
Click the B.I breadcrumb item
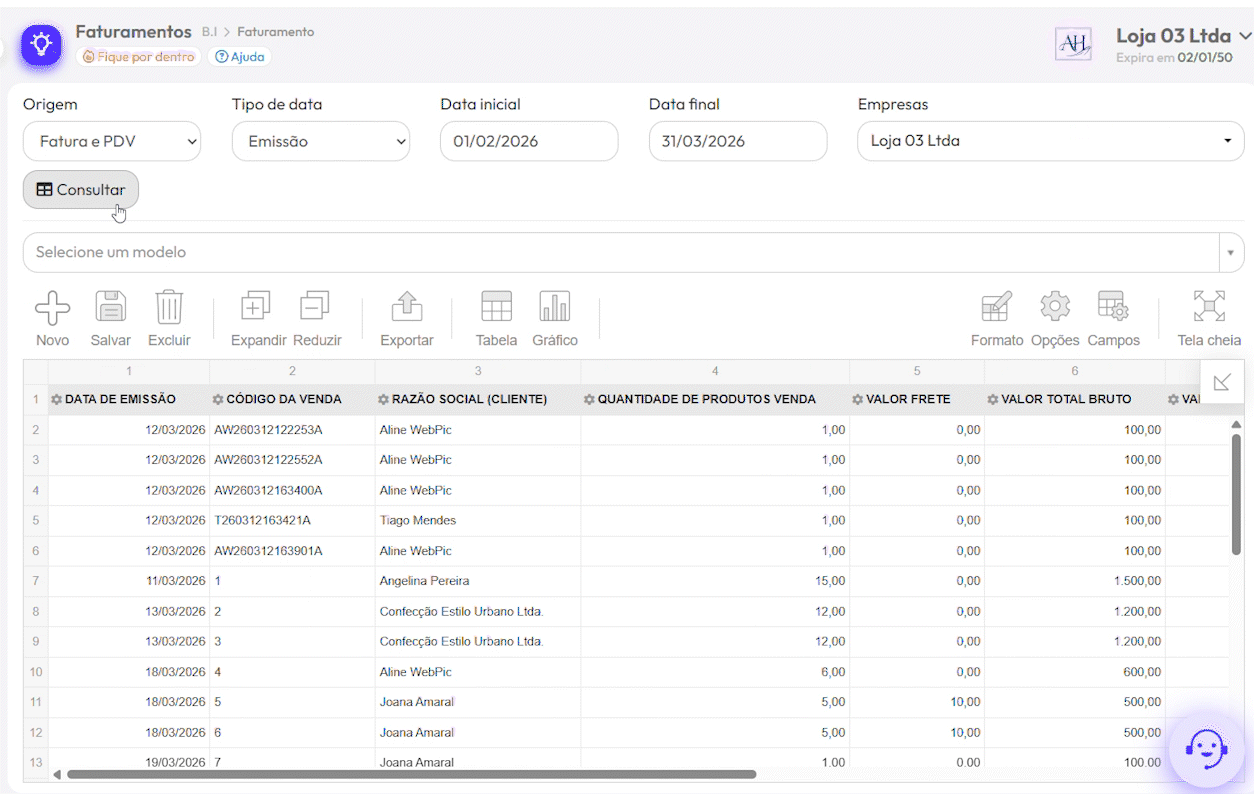(209, 32)
